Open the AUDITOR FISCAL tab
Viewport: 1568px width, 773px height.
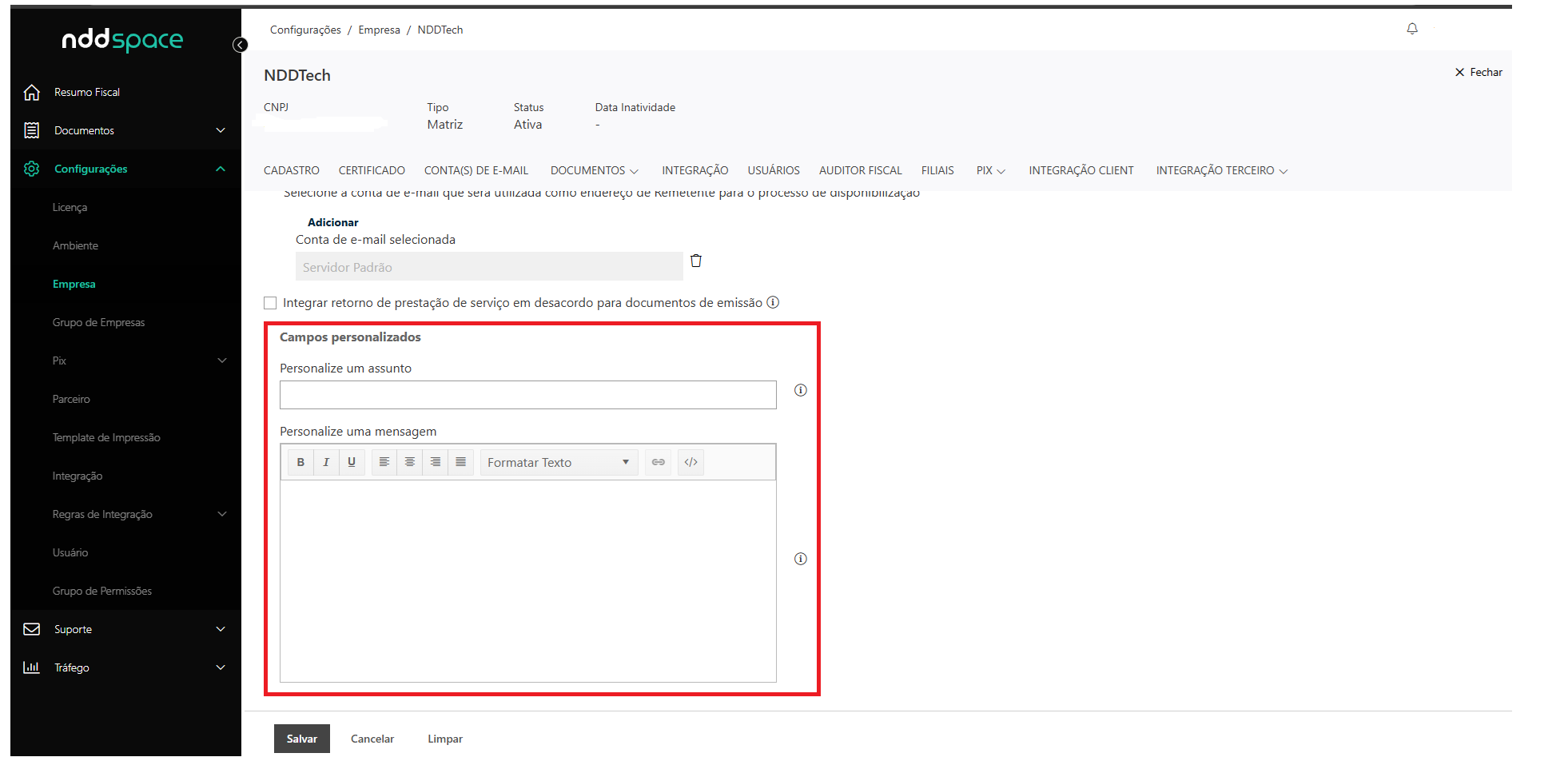[x=860, y=170]
